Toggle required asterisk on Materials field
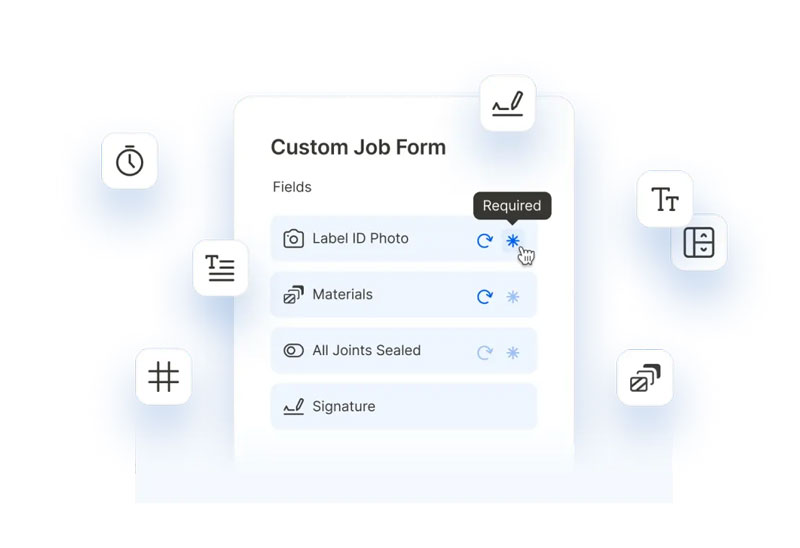Viewport: 800px width, 548px height. point(513,296)
